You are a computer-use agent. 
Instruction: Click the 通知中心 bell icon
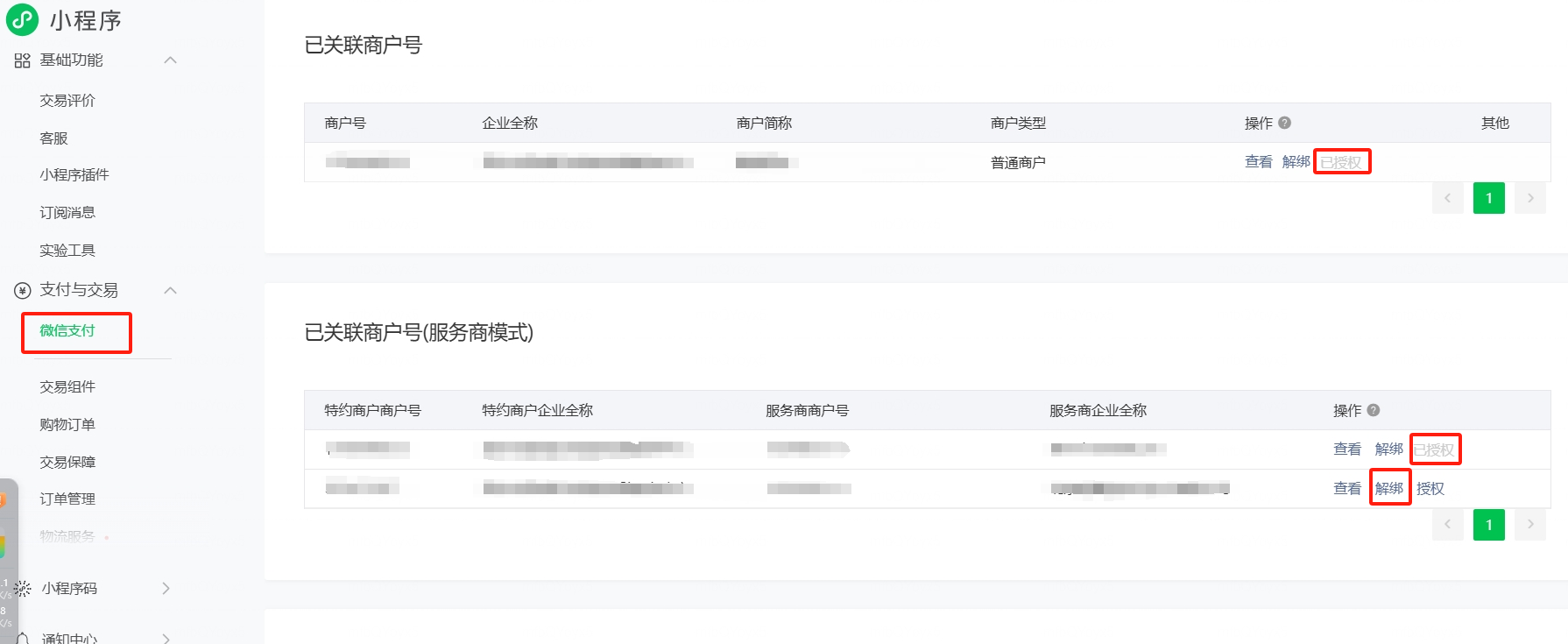click(x=23, y=638)
